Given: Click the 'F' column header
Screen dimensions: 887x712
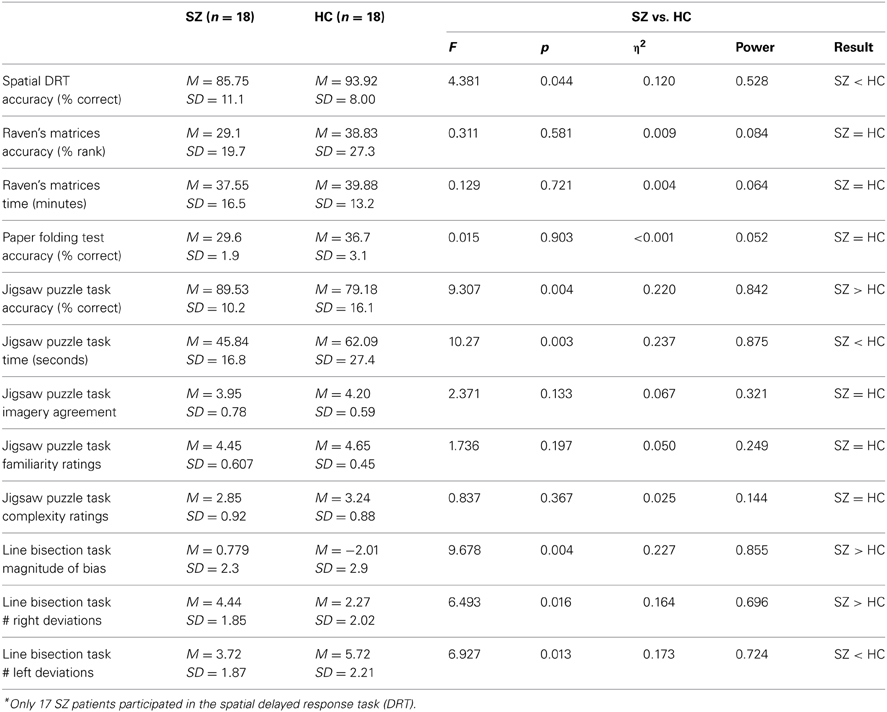Looking at the screenshot, I should pyautogui.click(x=453, y=48).
